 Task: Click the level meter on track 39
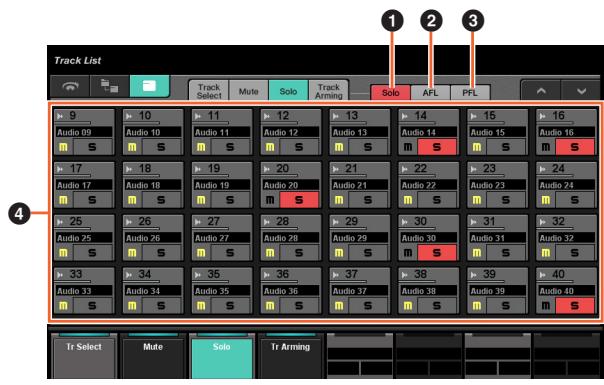coord(487,282)
